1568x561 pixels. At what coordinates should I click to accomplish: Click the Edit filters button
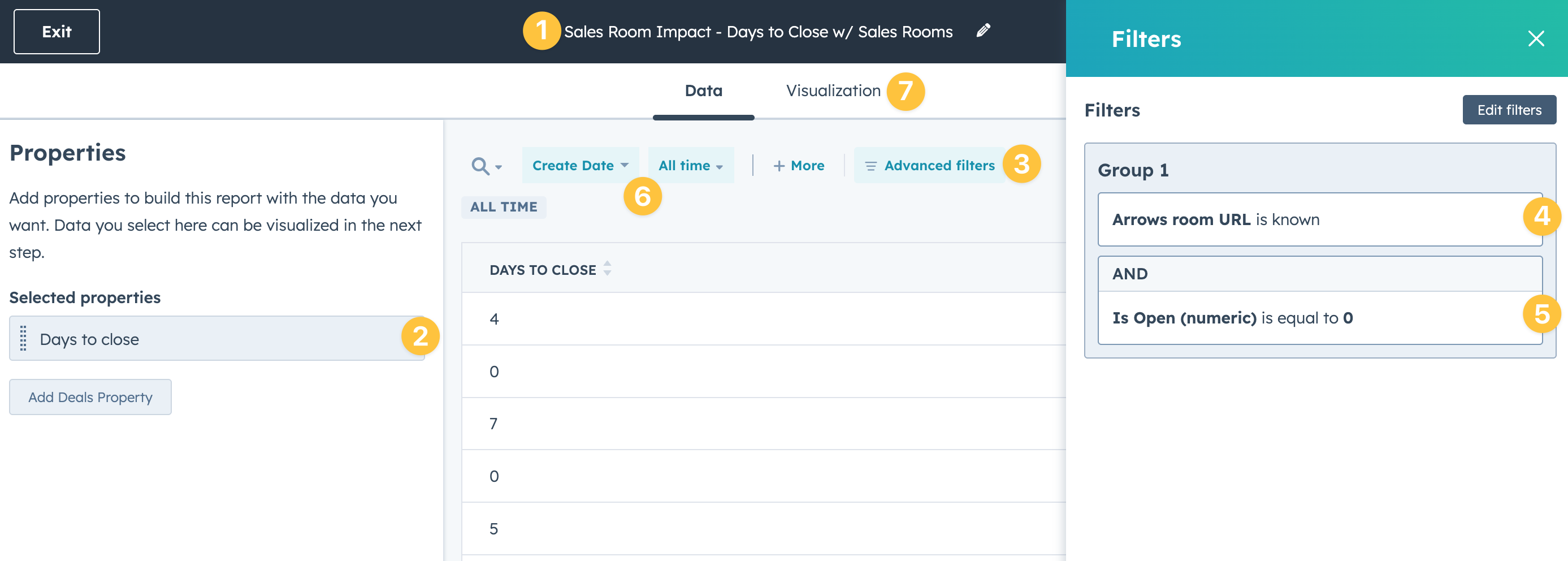point(1508,110)
